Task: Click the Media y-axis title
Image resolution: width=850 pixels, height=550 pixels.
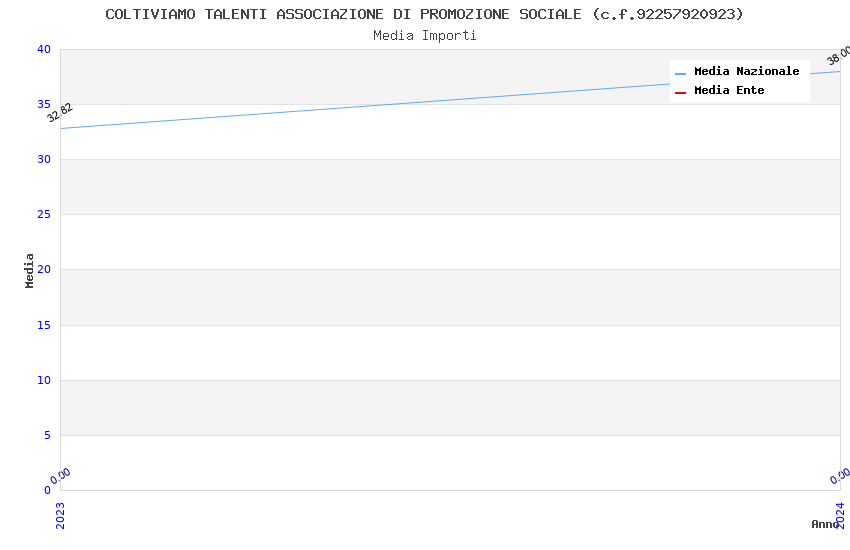Action: click(30, 270)
